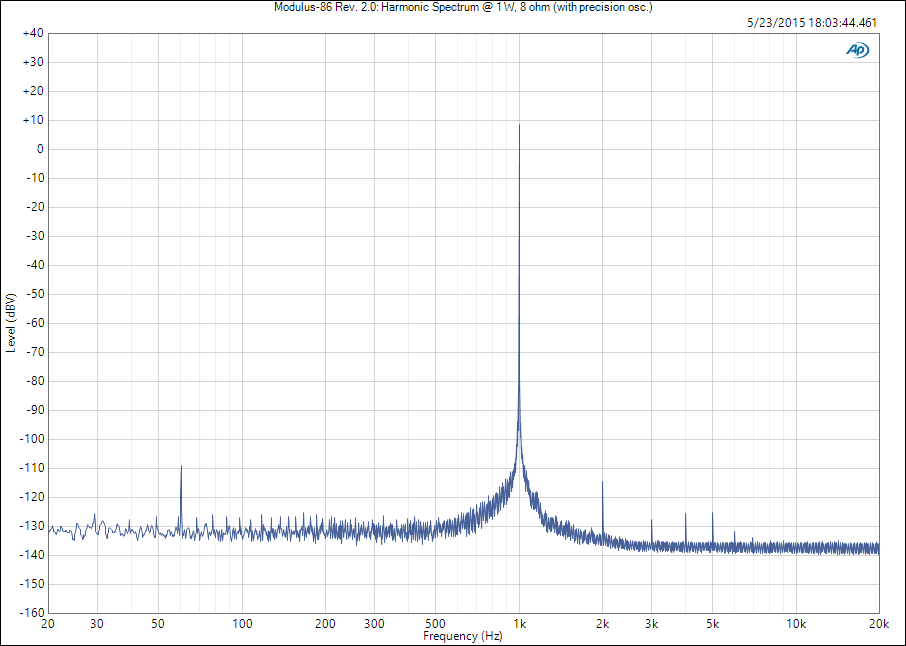Click the +10 Y-axis value
This screenshot has width=906, height=646.
tap(33, 120)
